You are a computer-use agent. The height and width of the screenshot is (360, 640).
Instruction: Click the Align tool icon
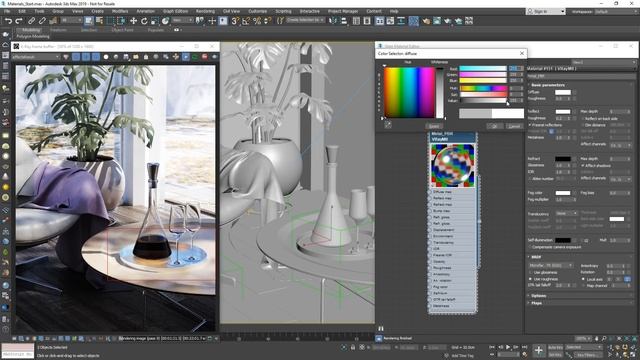(343, 21)
